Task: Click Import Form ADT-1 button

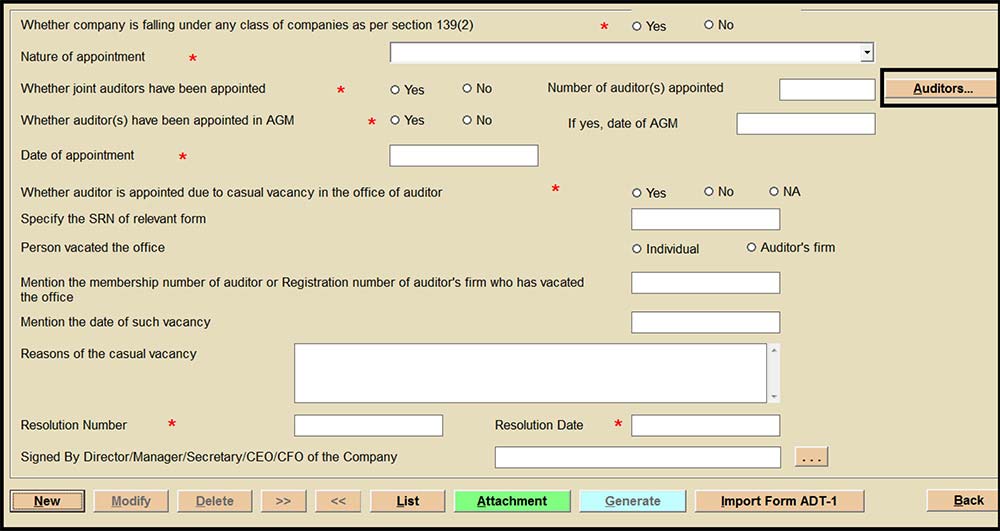Action: [x=778, y=501]
